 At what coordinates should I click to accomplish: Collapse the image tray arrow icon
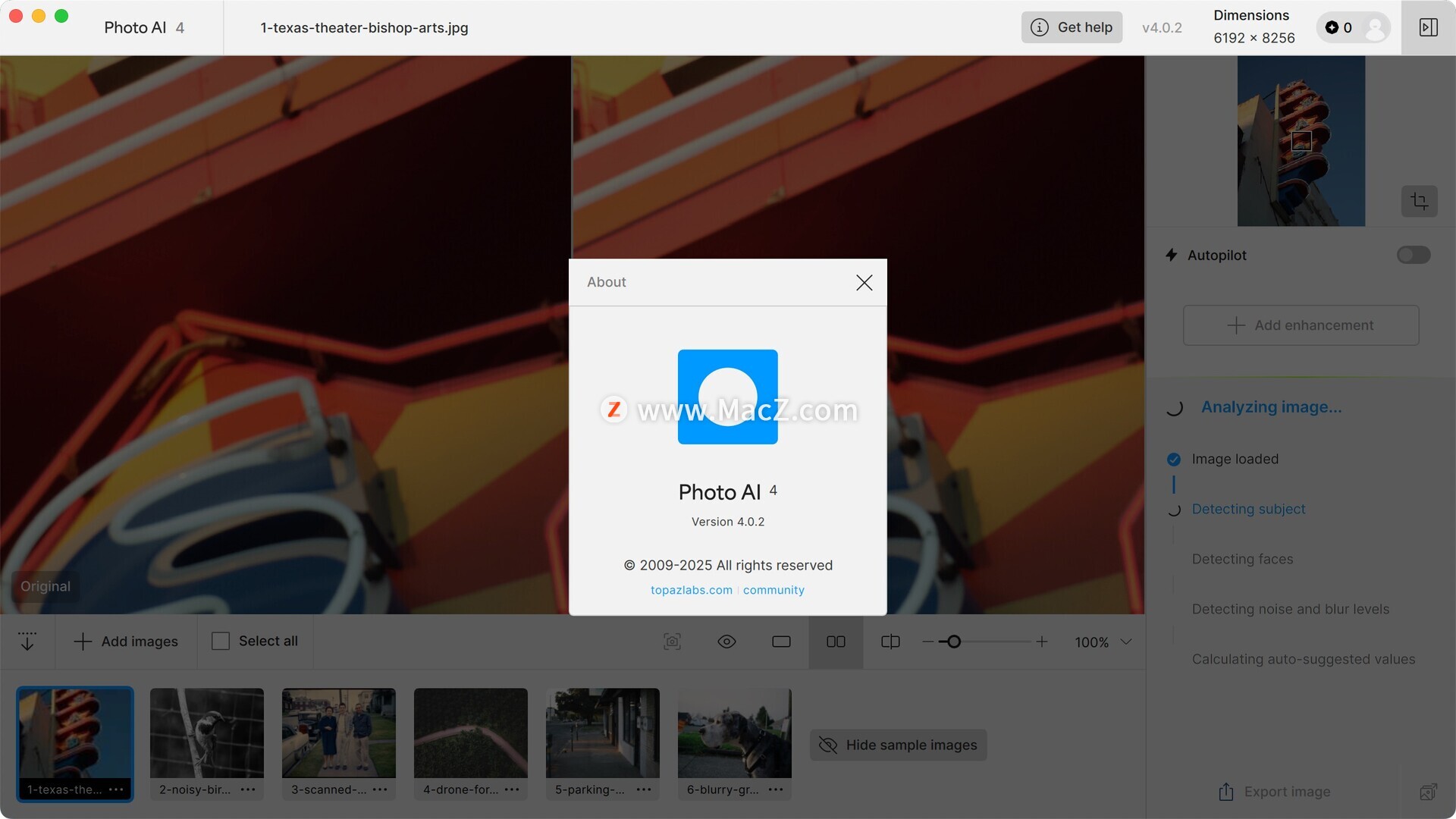pyautogui.click(x=27, y=642)
